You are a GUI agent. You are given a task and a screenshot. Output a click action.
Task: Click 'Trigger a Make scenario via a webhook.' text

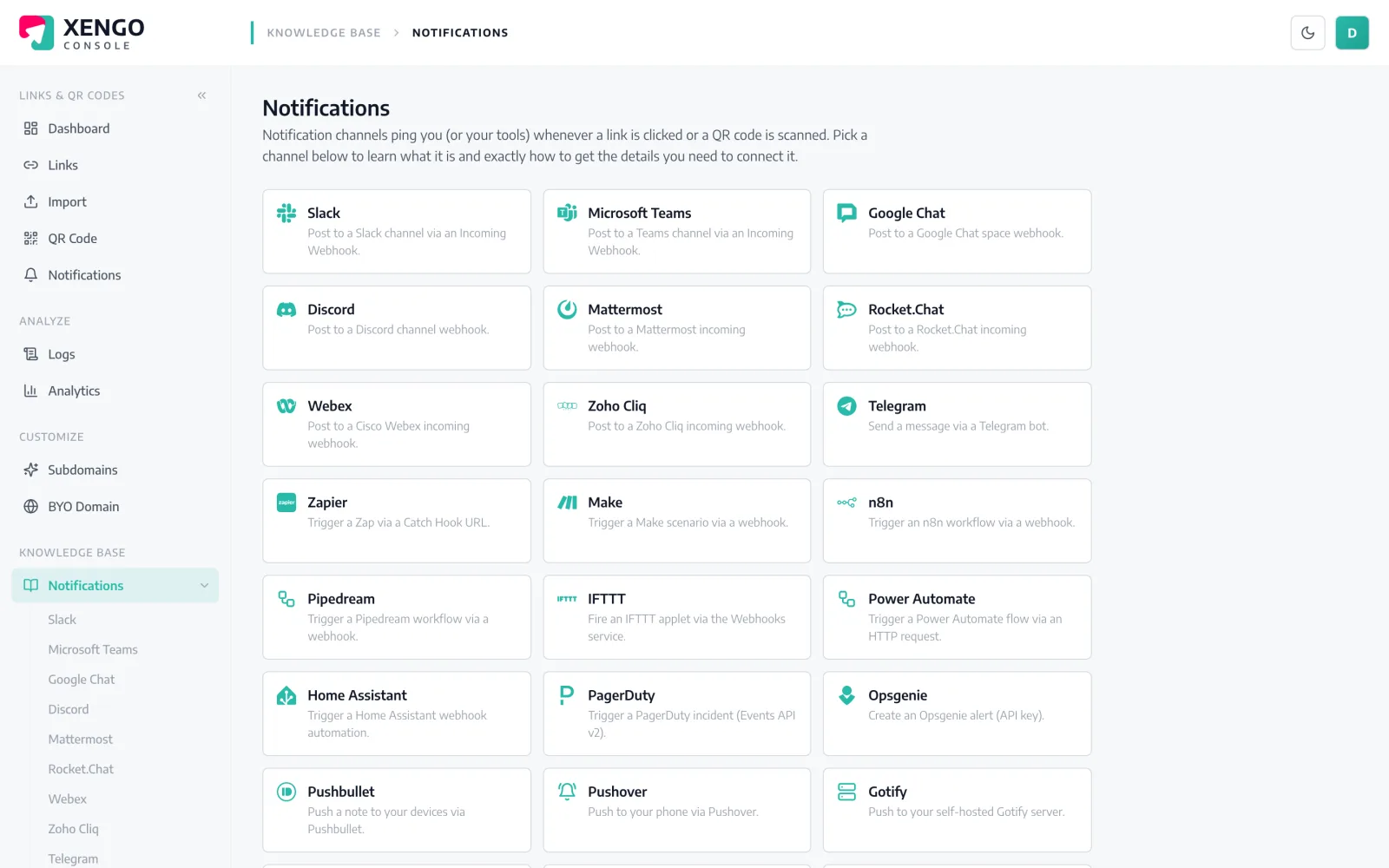688,523
